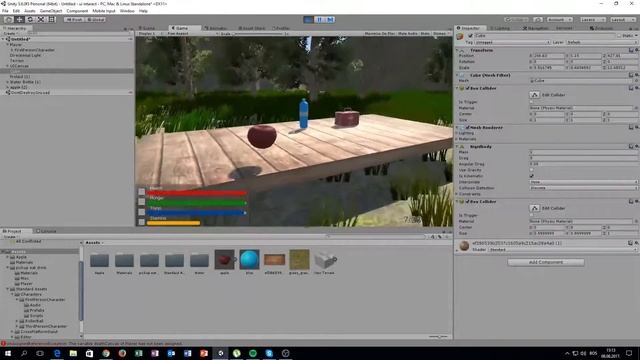Open the File menu
This screenshot has height=360, width=640.
click(5, 11)
